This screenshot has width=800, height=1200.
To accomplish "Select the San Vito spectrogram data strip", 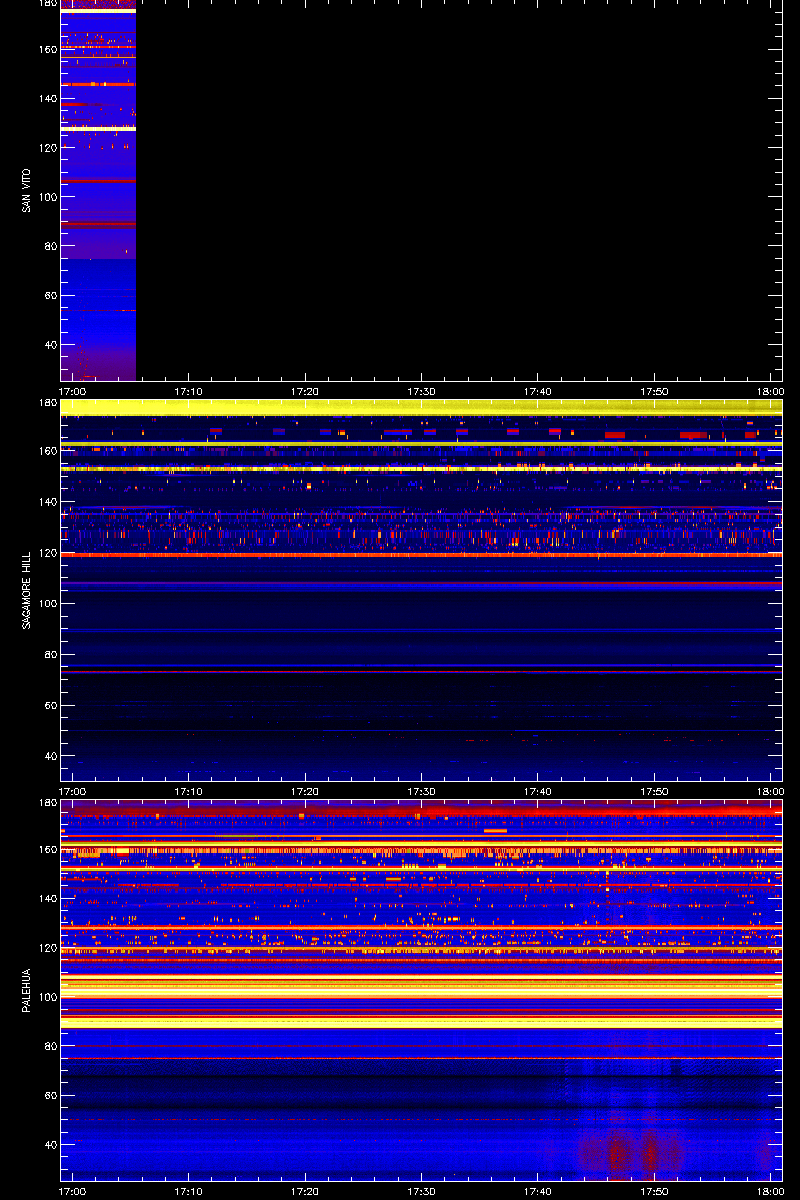I will point(98,190).
